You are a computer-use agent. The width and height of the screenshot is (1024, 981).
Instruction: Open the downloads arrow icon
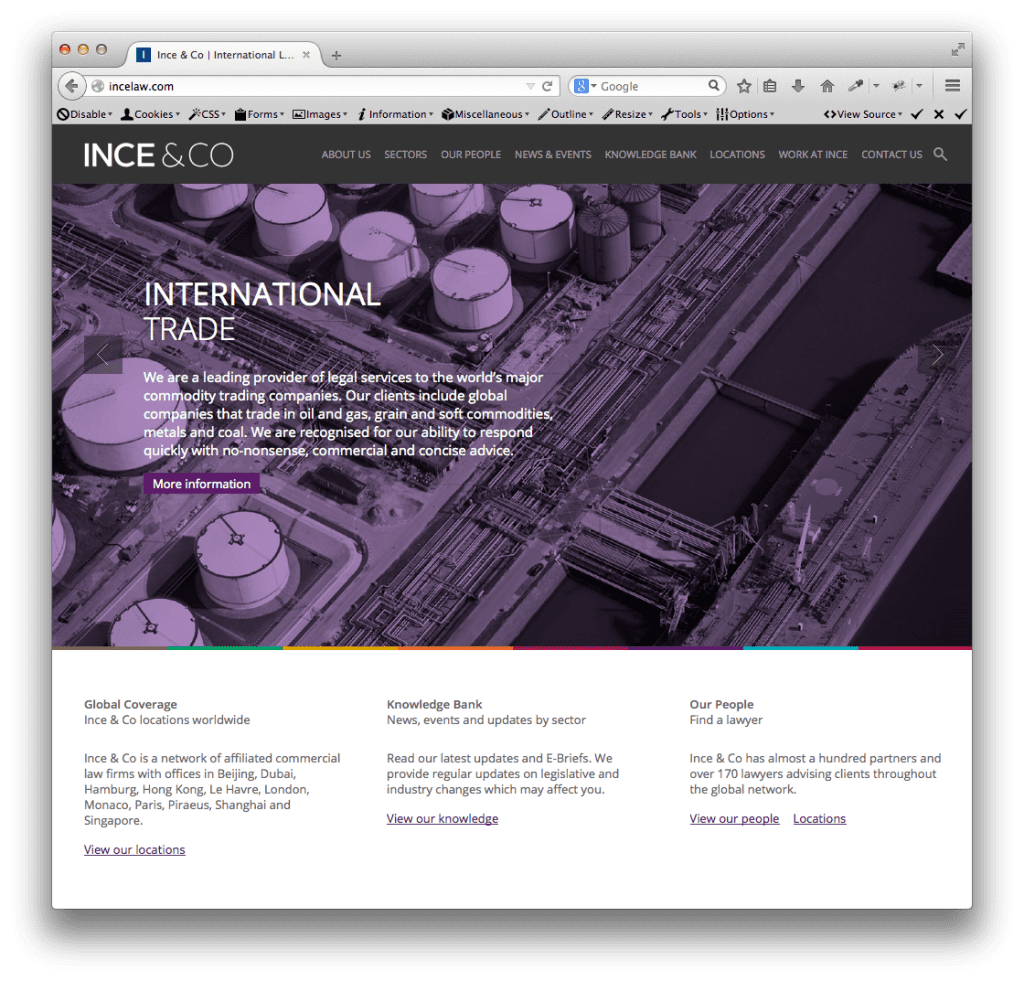pyautogui.click(x=798, y=86)
